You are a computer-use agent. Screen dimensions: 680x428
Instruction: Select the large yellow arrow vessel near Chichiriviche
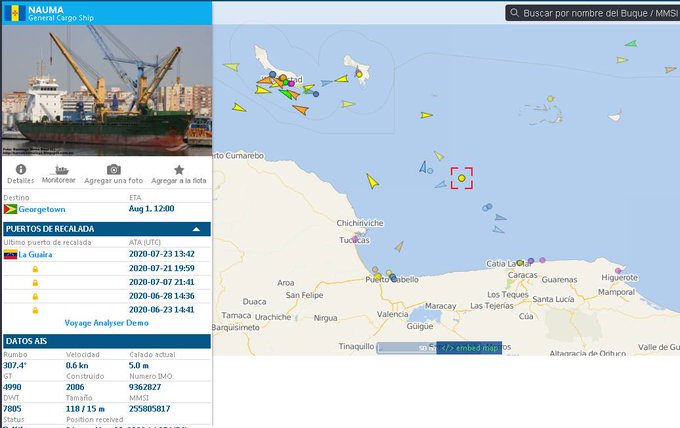[x=372, y=181]
